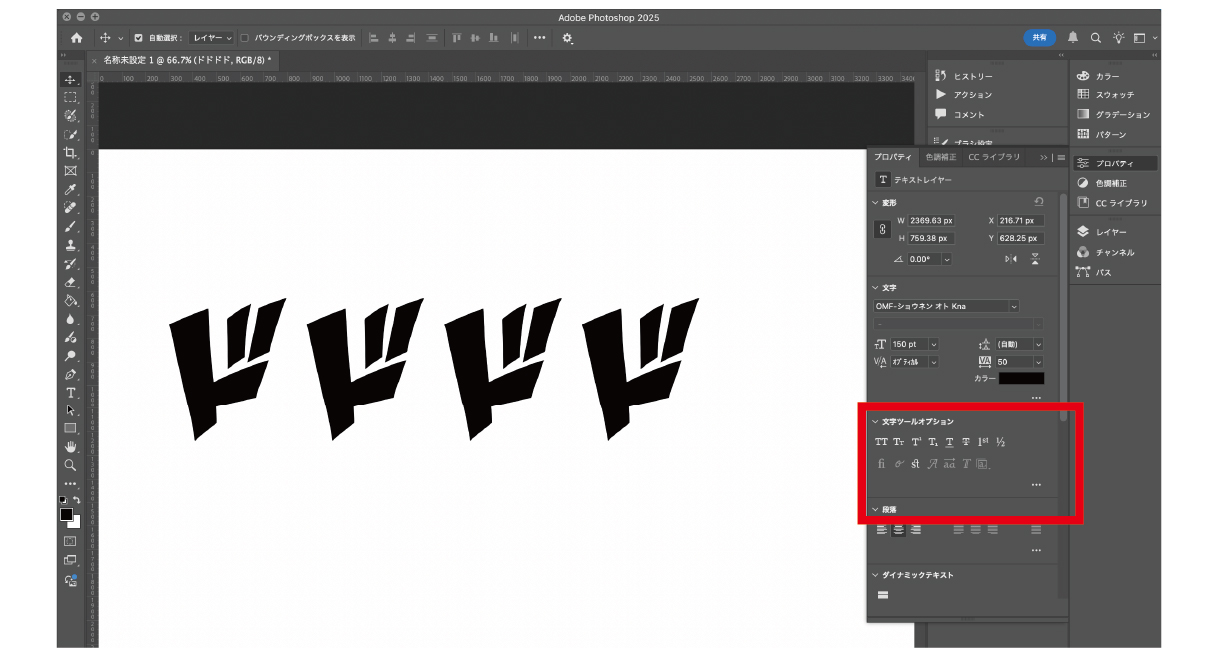Click the Home icon in options bar
1218x648 pixels.
click(x=76, y=38)
